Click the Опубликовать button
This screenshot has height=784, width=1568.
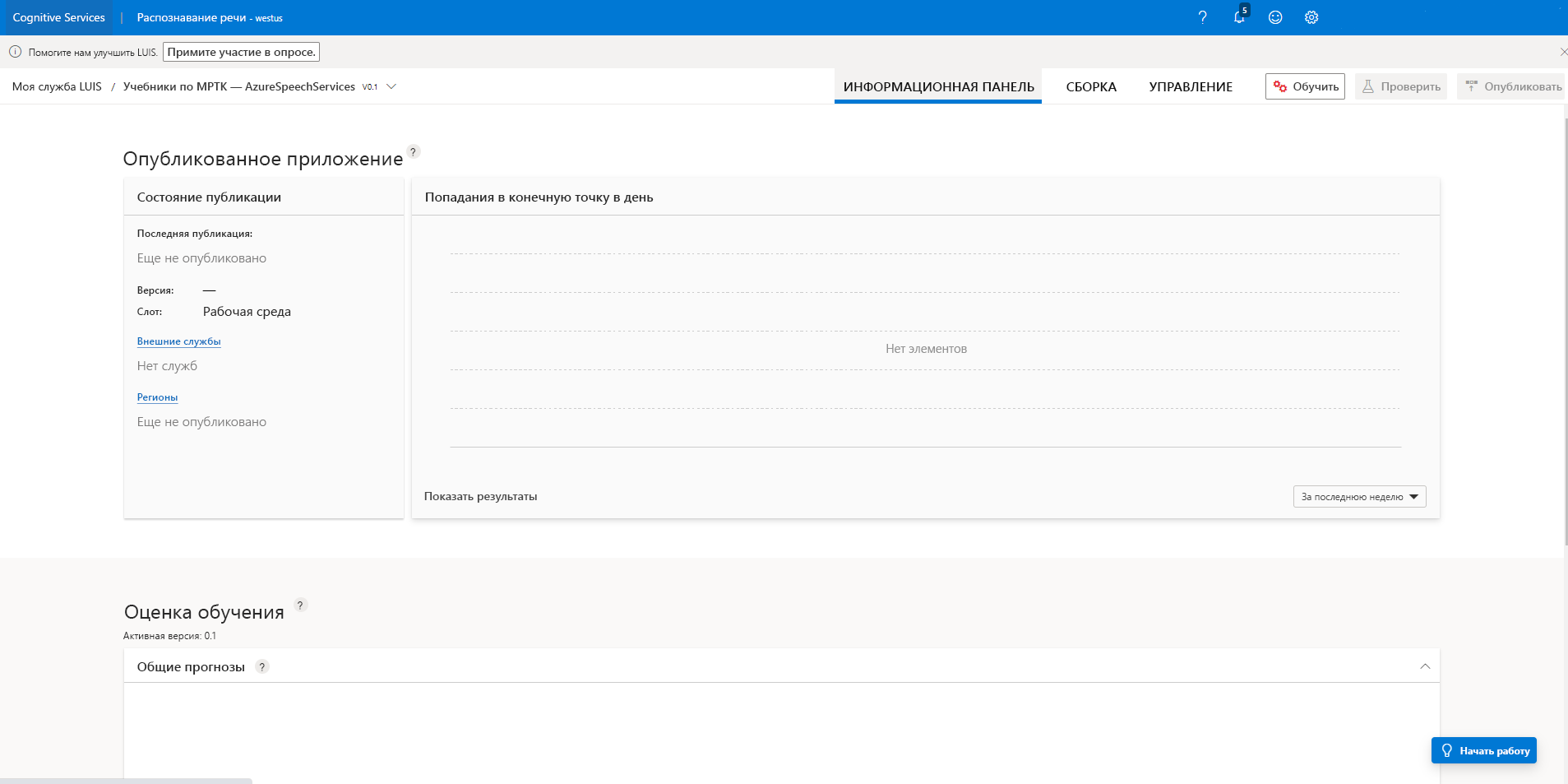coord(1512,86)
